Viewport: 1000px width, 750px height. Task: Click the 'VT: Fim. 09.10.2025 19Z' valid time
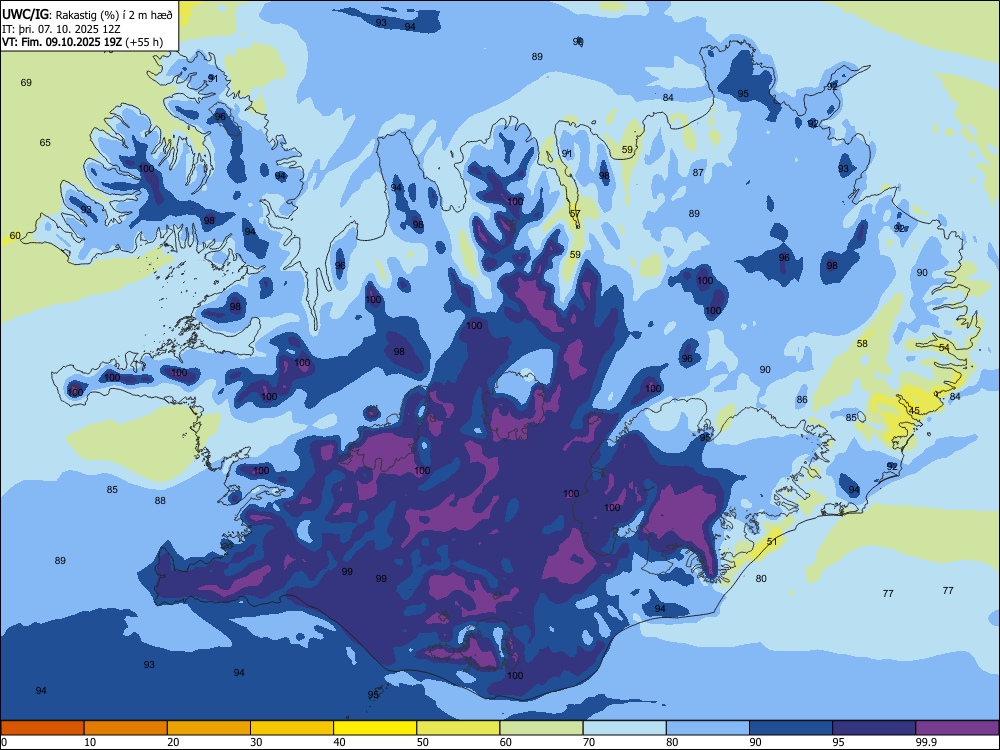point(62,43)
